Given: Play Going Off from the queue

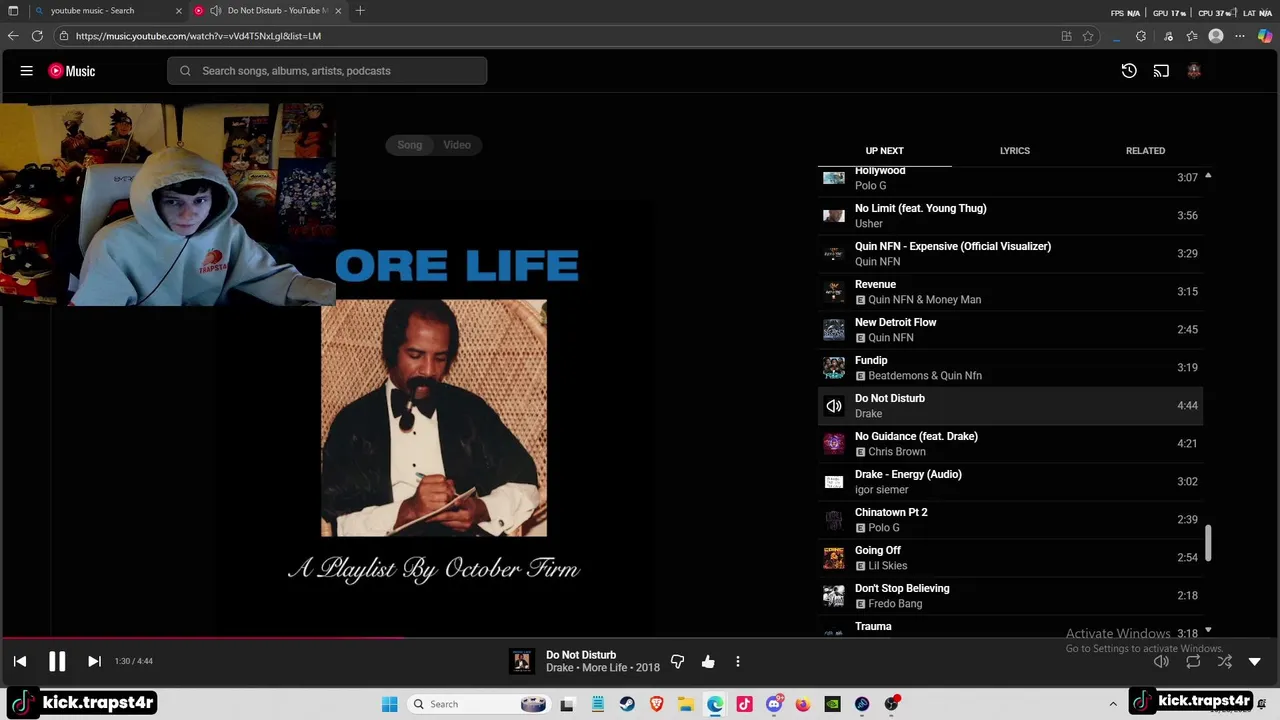Looking at the screenshot, I should (1010, 558).
